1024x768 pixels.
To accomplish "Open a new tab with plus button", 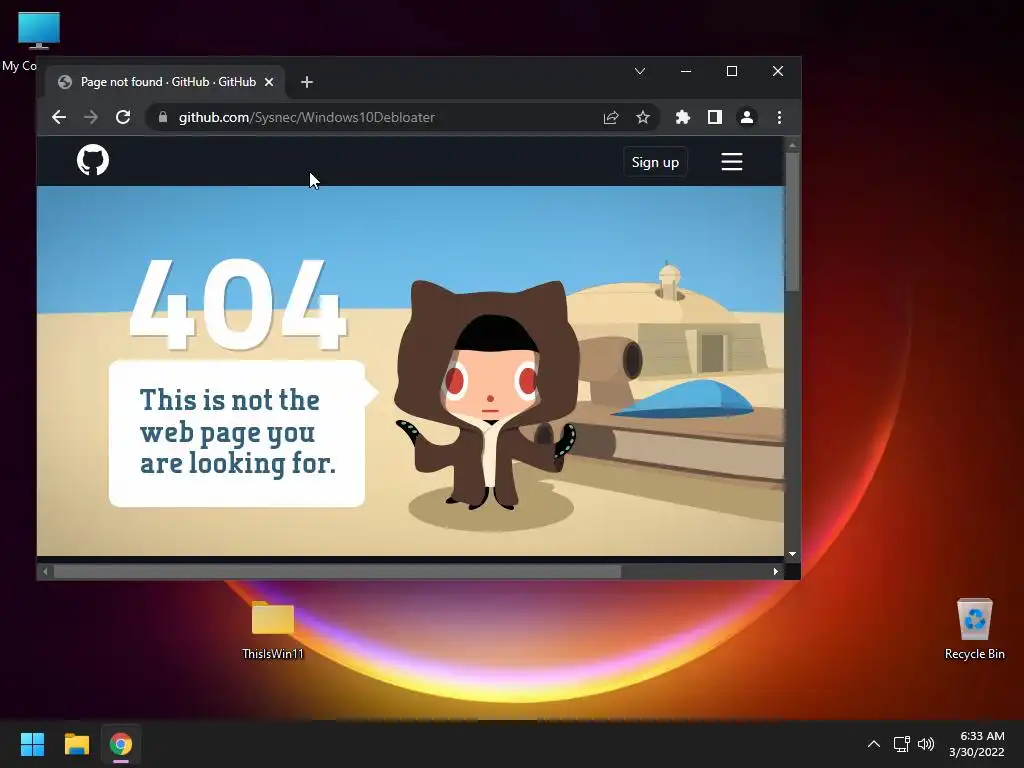I will (307, 82).
